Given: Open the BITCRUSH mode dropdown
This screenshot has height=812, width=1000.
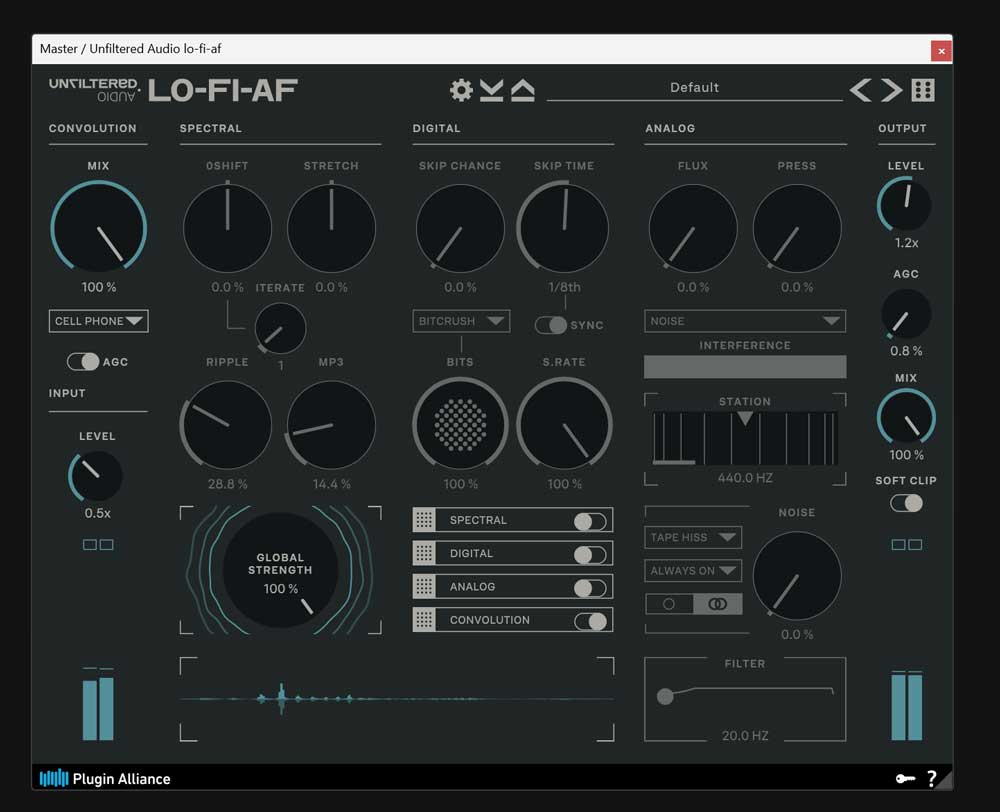Looking at the screenshot, I should [x=461, y=321].
